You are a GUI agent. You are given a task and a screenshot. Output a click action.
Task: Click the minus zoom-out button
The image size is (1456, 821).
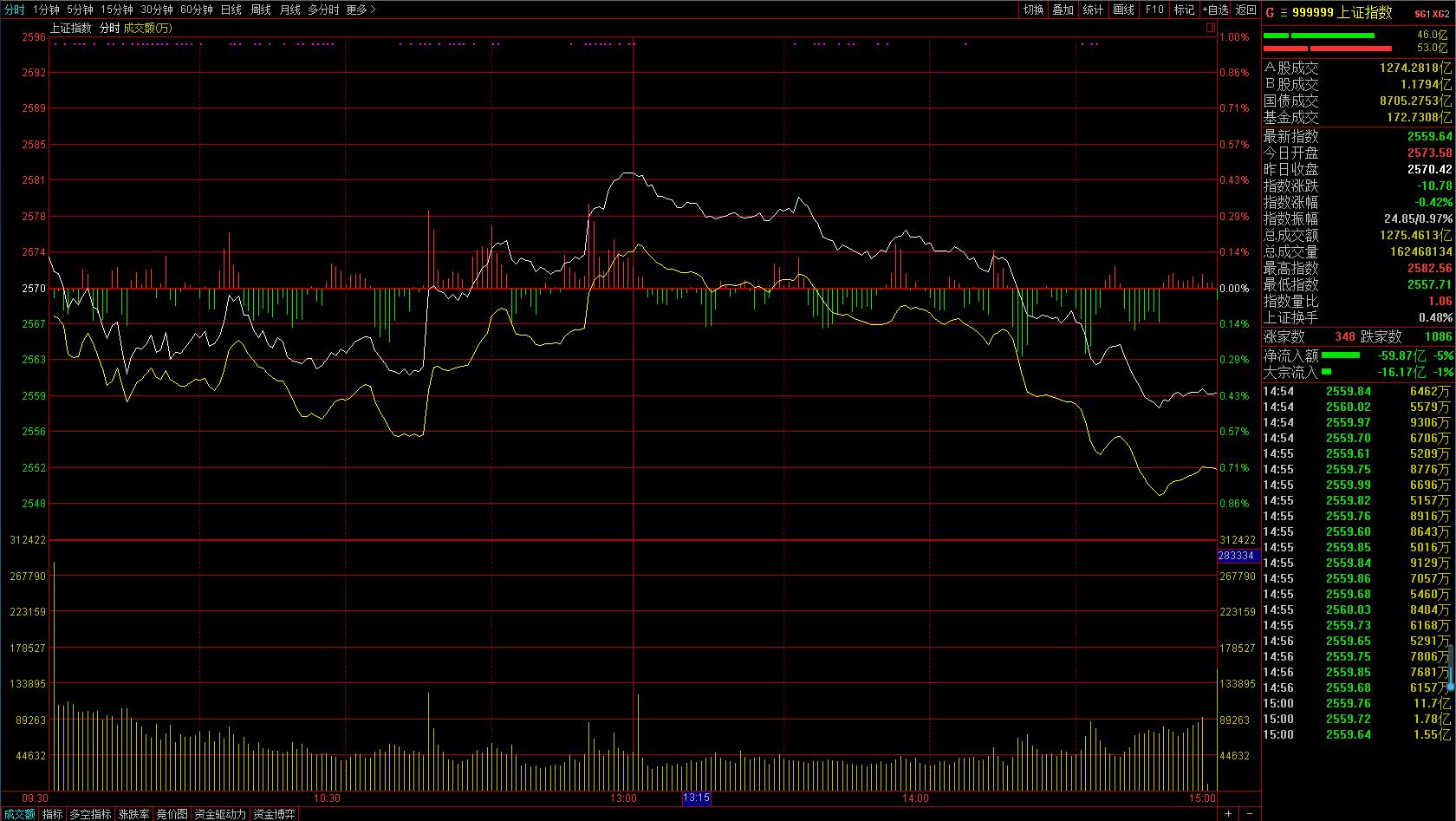pyautogui.click(x=1250, y=813)
